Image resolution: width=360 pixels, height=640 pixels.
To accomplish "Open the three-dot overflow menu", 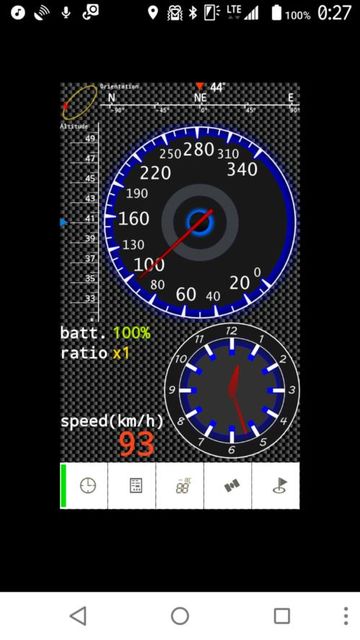I will [x=346, y=616].
